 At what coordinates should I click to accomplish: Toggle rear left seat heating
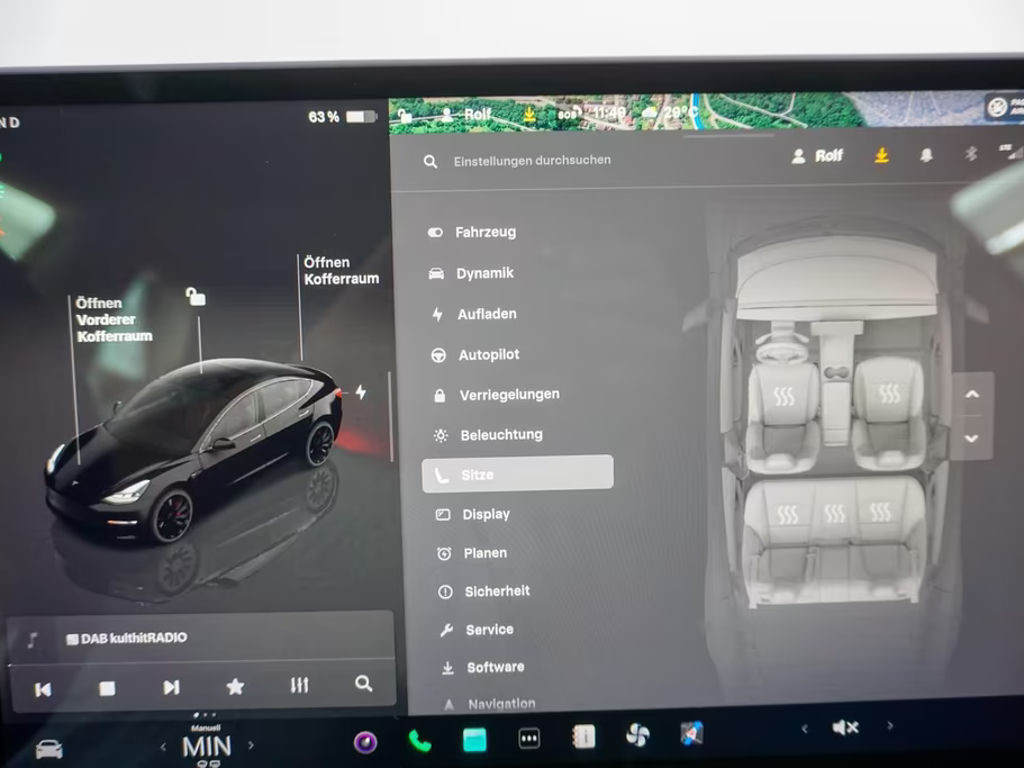click(x=787, y=514)
